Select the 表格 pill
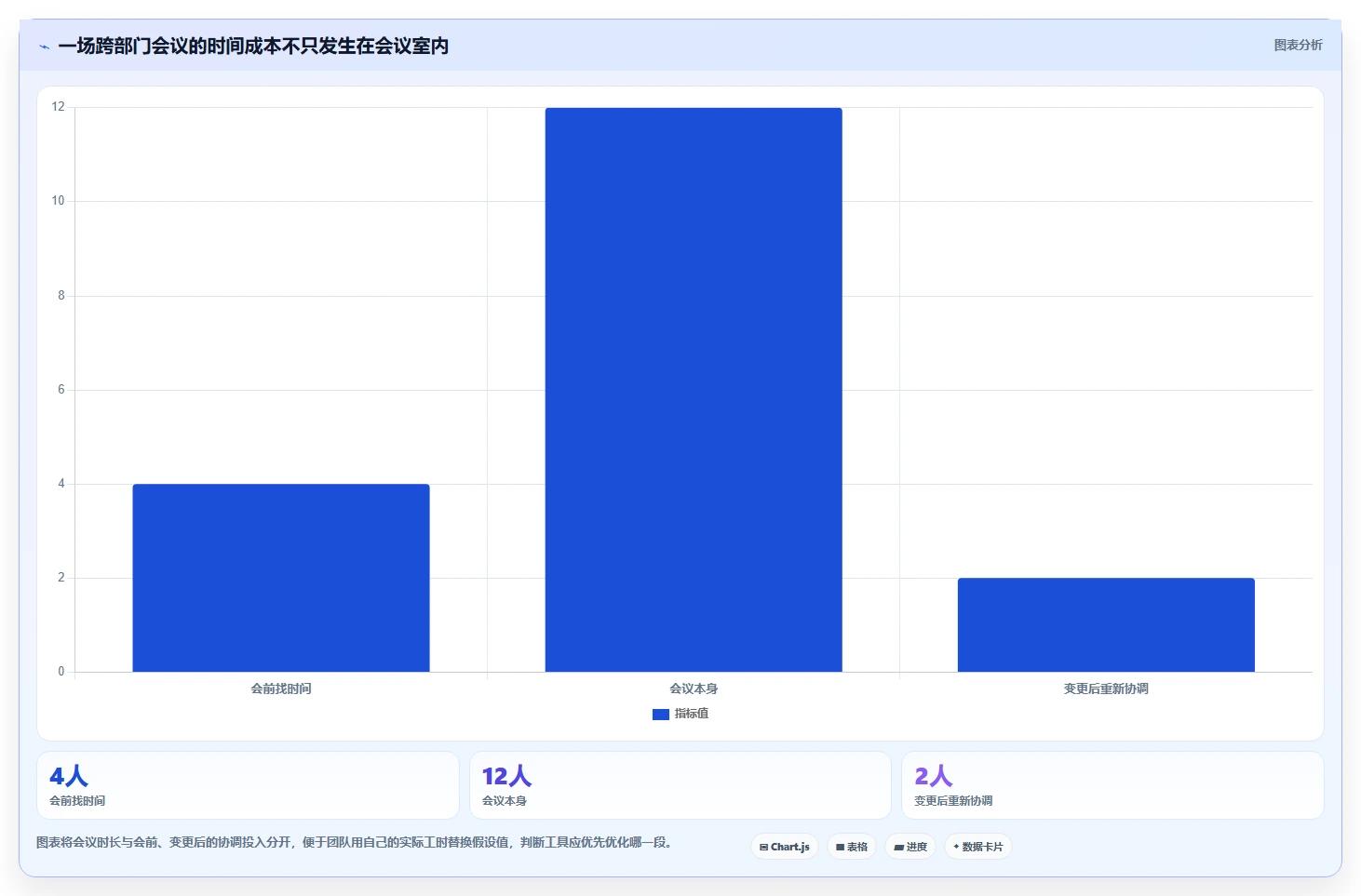 (x=852, y=847)
